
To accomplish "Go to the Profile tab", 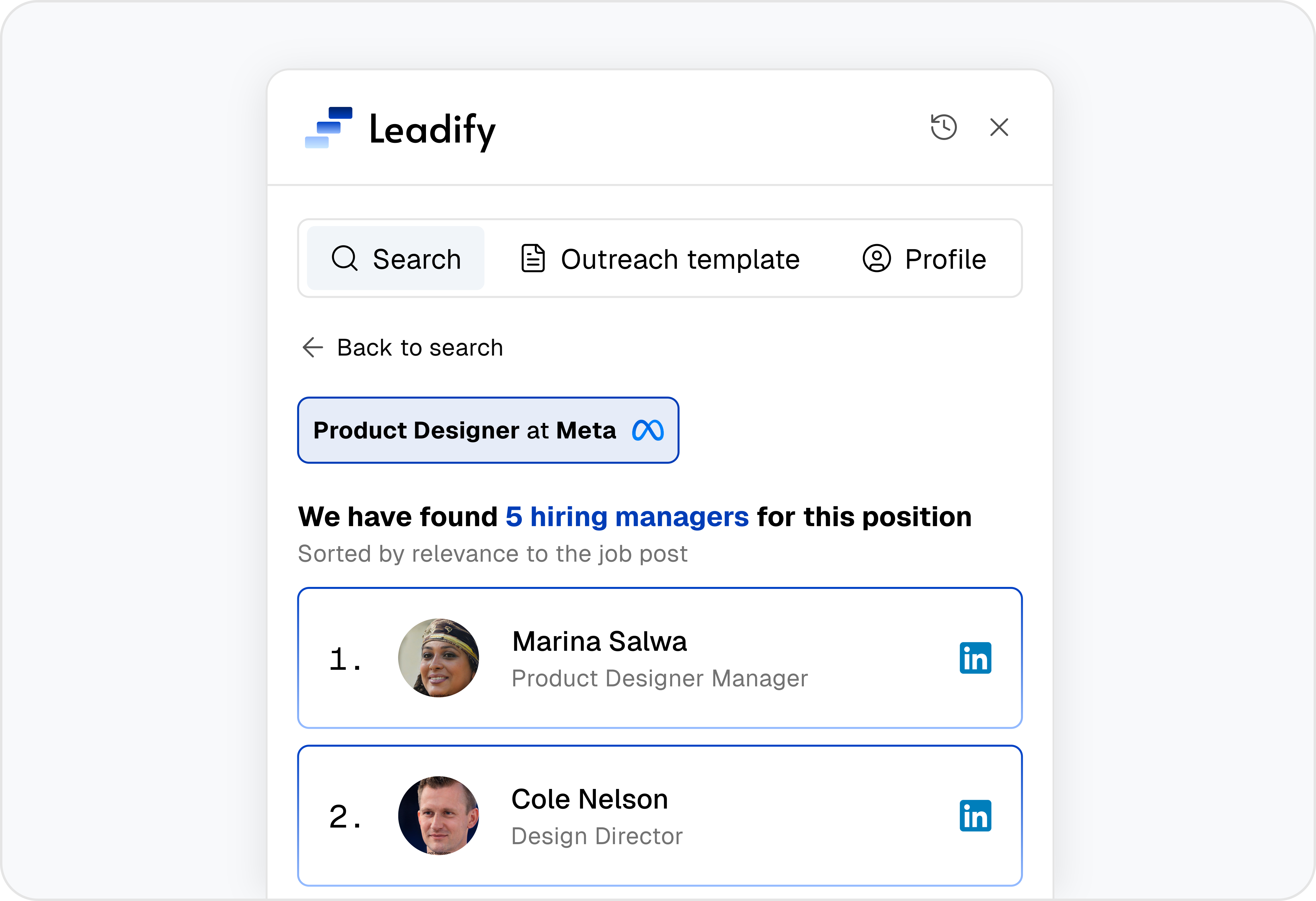I will click(924, 259).
